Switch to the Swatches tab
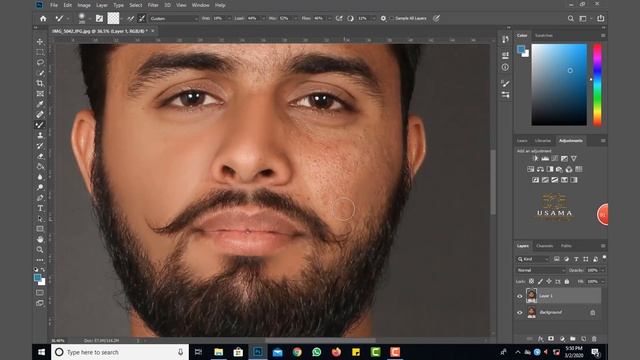 click(x=544, y=36)
